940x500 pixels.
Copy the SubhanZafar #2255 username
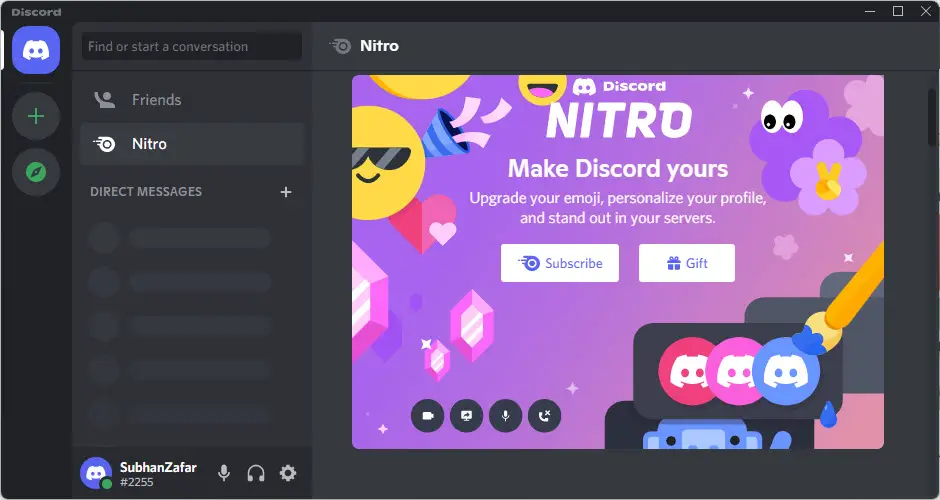158,474
